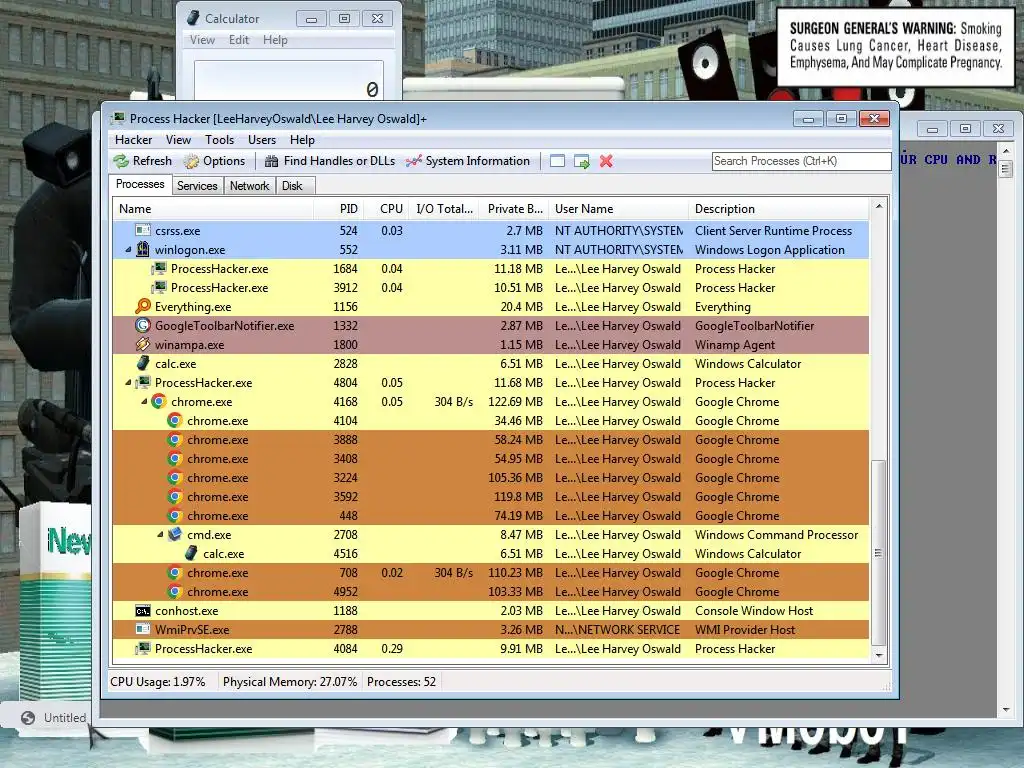Viewport: 1024px width, 768px height.
Task: Select the Processes tab
Action: tap(140, 184)
